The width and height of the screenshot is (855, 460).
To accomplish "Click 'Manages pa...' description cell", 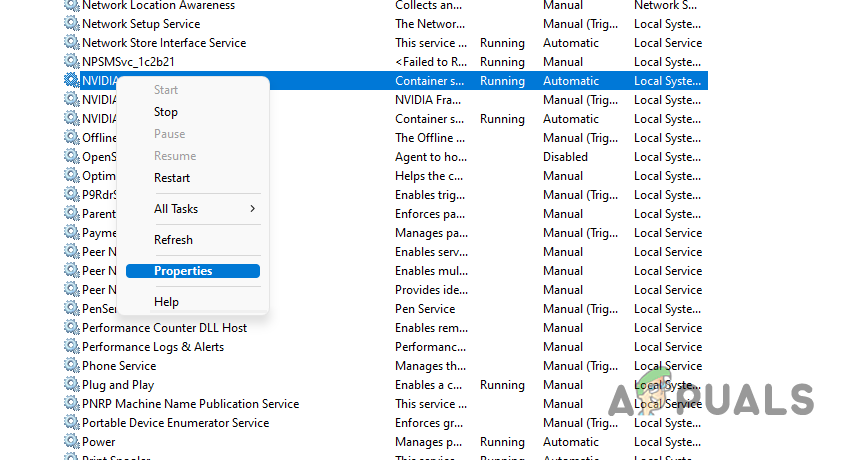I will tap(431, 233).
